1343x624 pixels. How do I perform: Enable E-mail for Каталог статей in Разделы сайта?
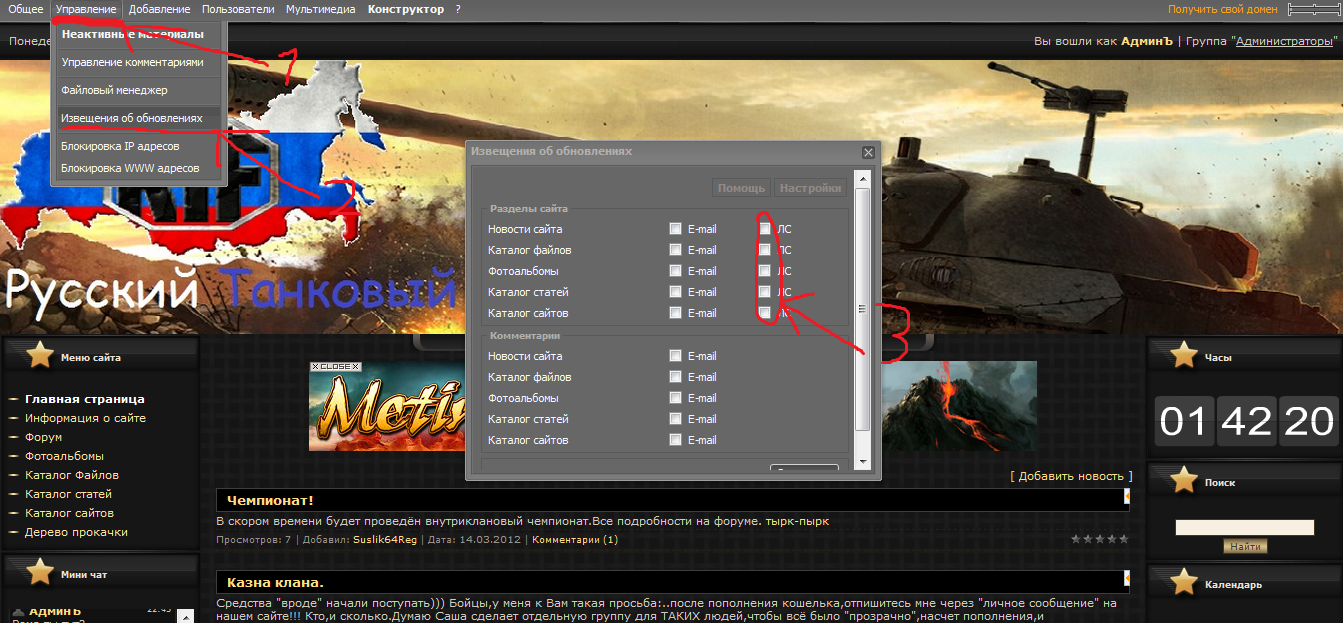pyautogui.click(x=675, y=292)
